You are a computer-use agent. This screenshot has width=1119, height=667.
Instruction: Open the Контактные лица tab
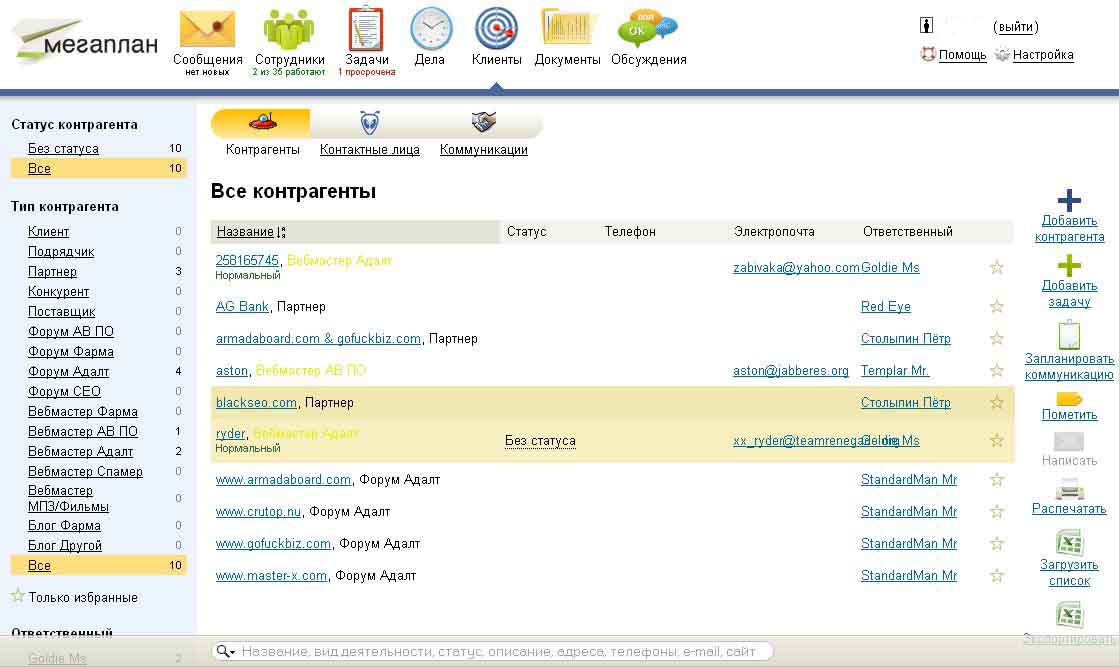[370, 150]
